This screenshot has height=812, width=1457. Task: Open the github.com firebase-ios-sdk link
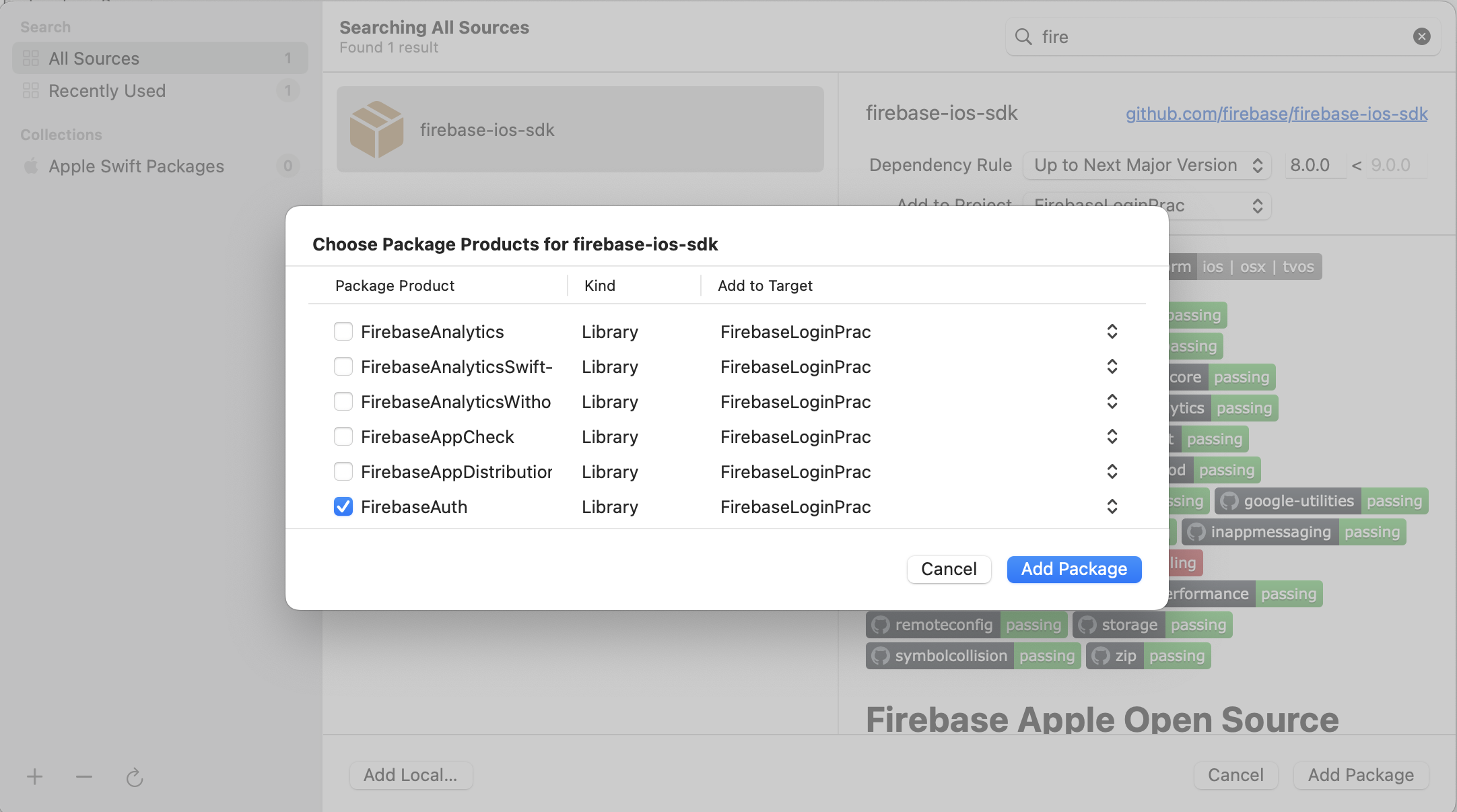[x=1277, y=114]
